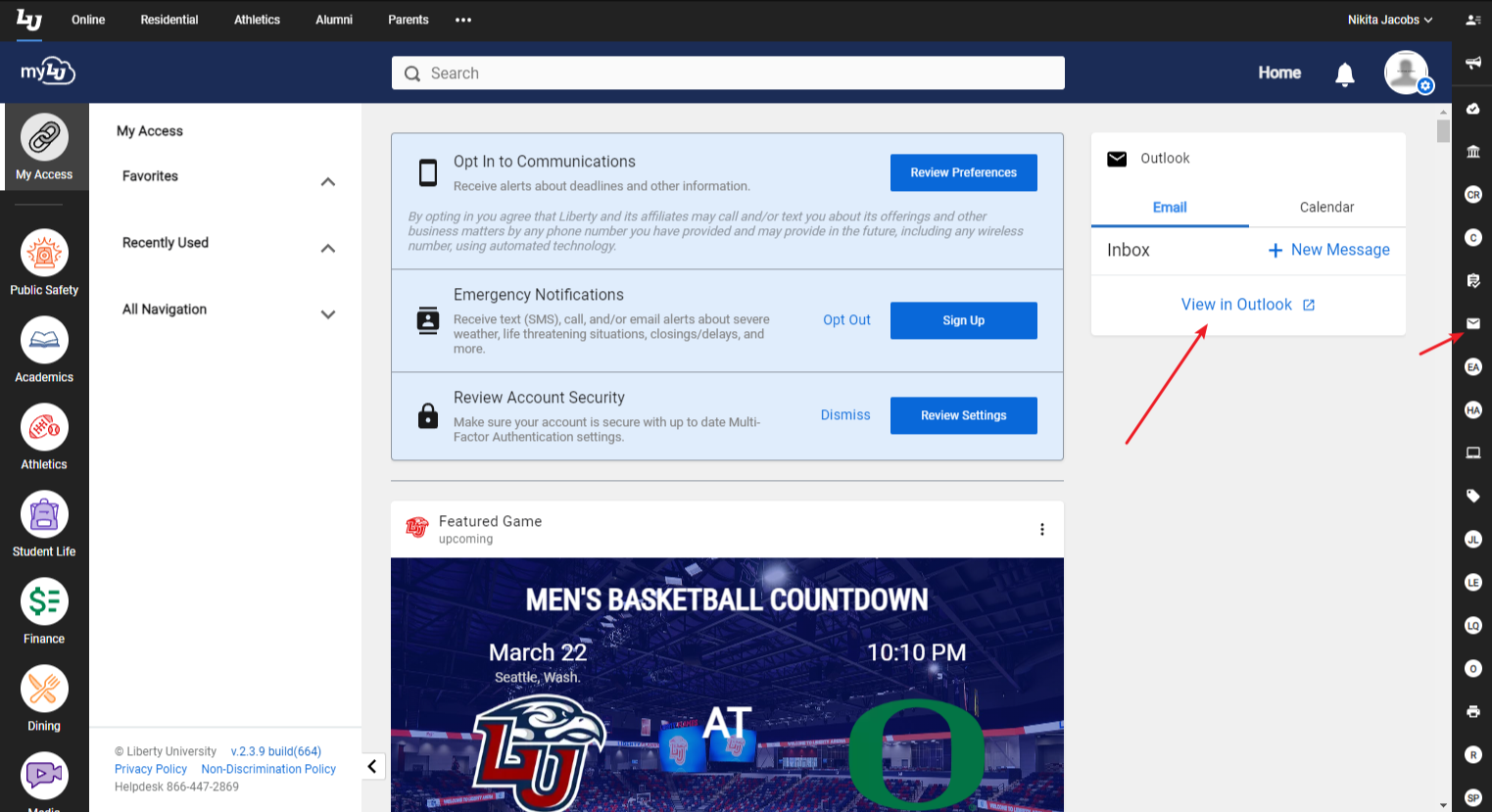Open Public Safety section
The height and width of the screenshot is (812, 1492).
(44, 262)
